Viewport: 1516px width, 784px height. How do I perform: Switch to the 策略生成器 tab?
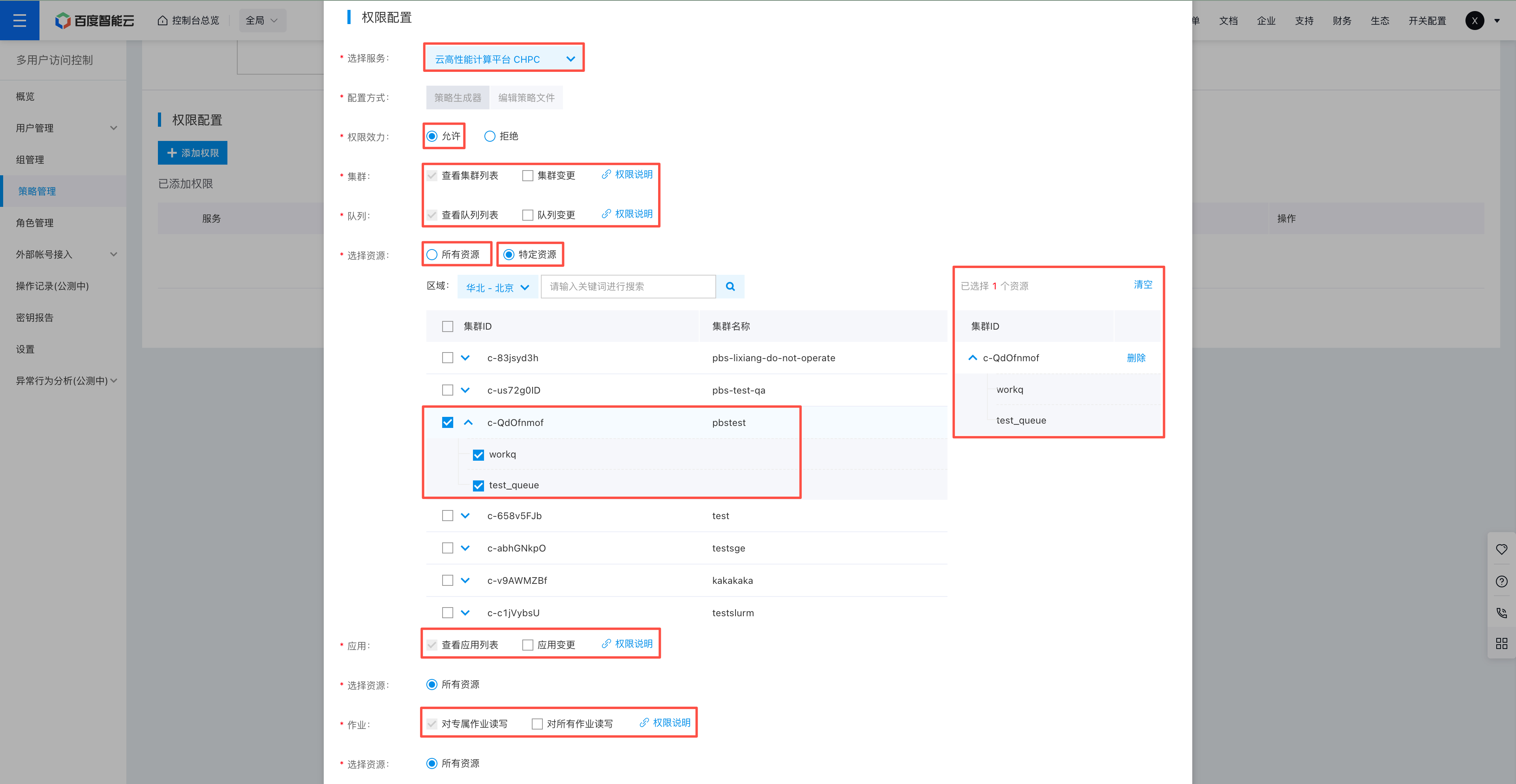tap(458, 98)
